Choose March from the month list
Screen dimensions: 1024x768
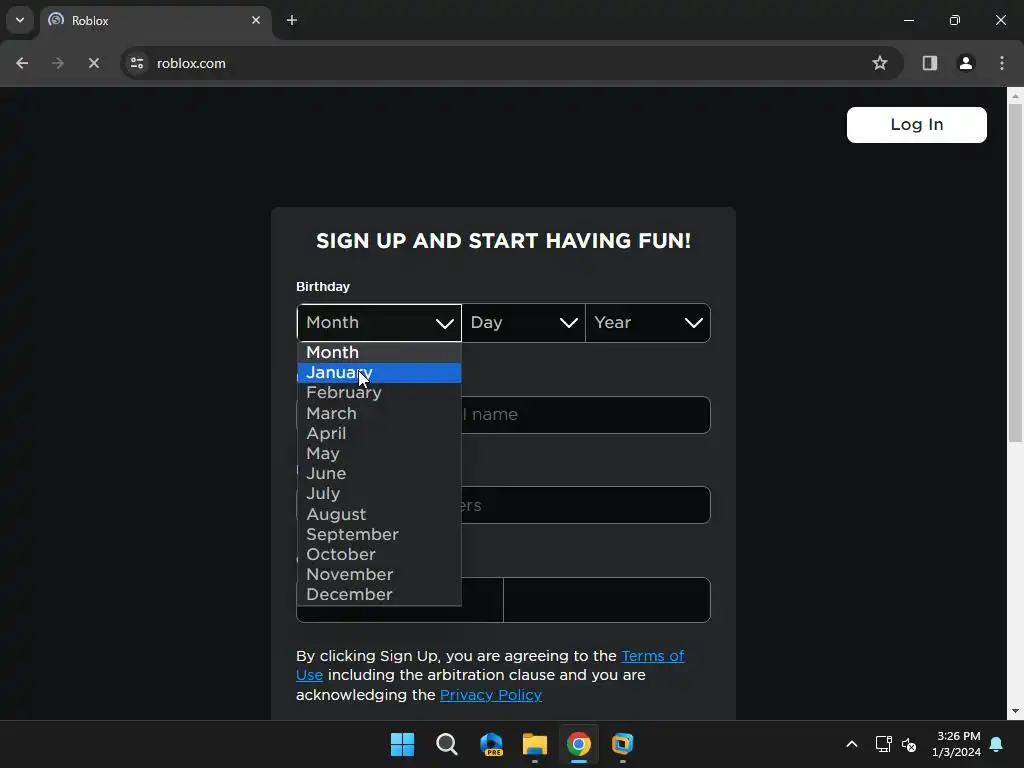379,413
